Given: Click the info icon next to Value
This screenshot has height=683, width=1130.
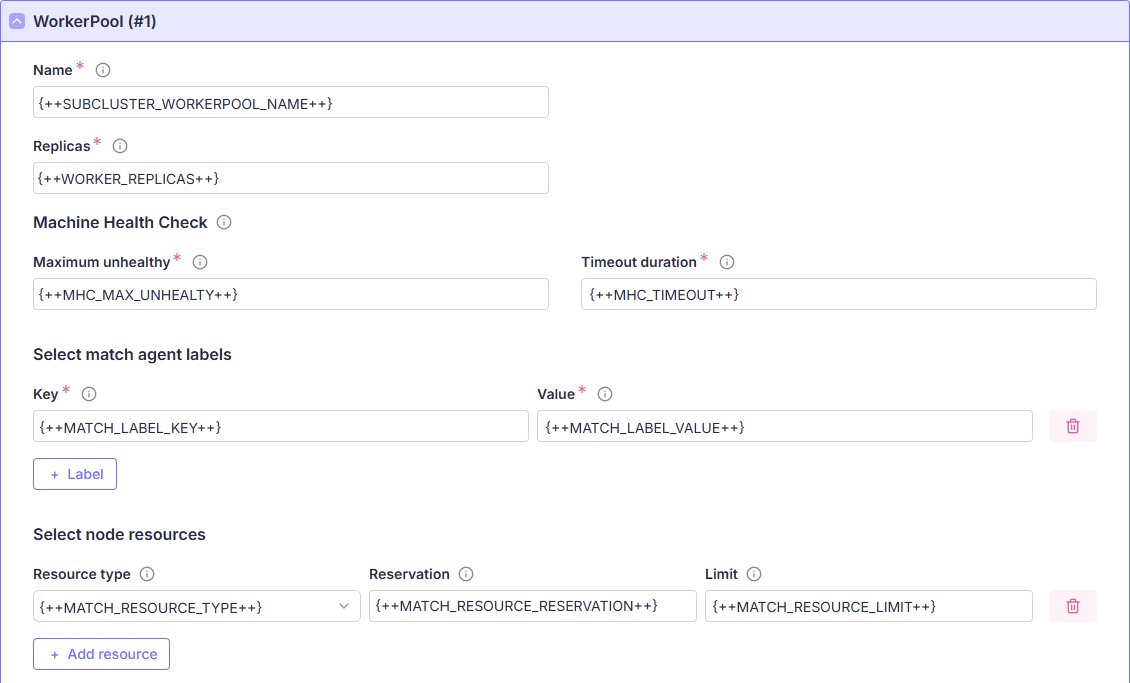Looking at the screenshot, I should (x=605, y=394).
